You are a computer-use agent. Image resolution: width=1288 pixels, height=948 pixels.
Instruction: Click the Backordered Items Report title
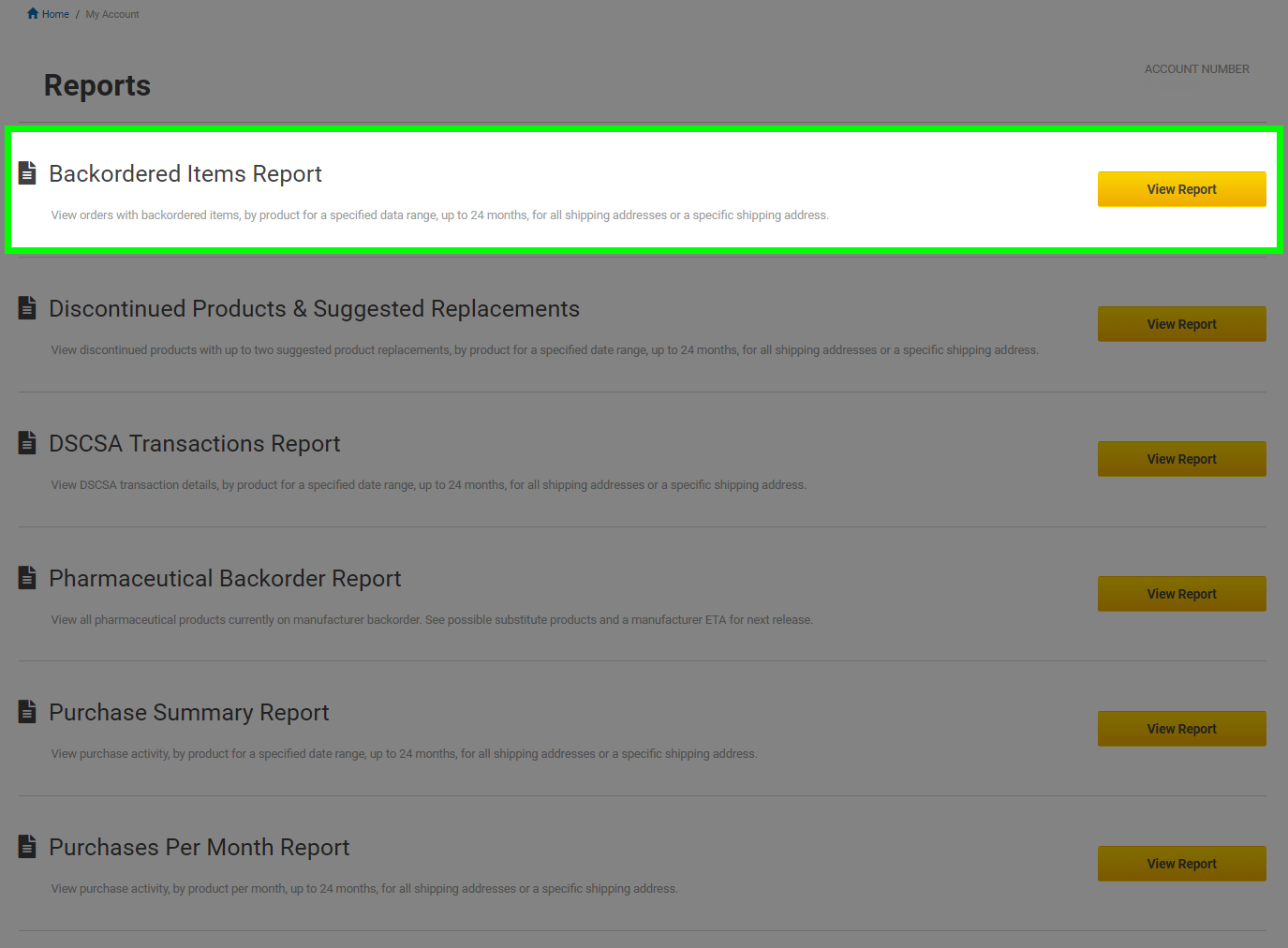[x=185, y=174]
